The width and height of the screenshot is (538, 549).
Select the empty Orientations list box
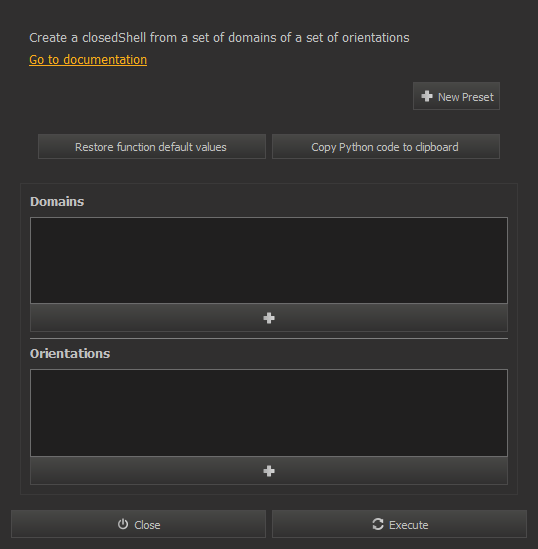pos(269,413)
